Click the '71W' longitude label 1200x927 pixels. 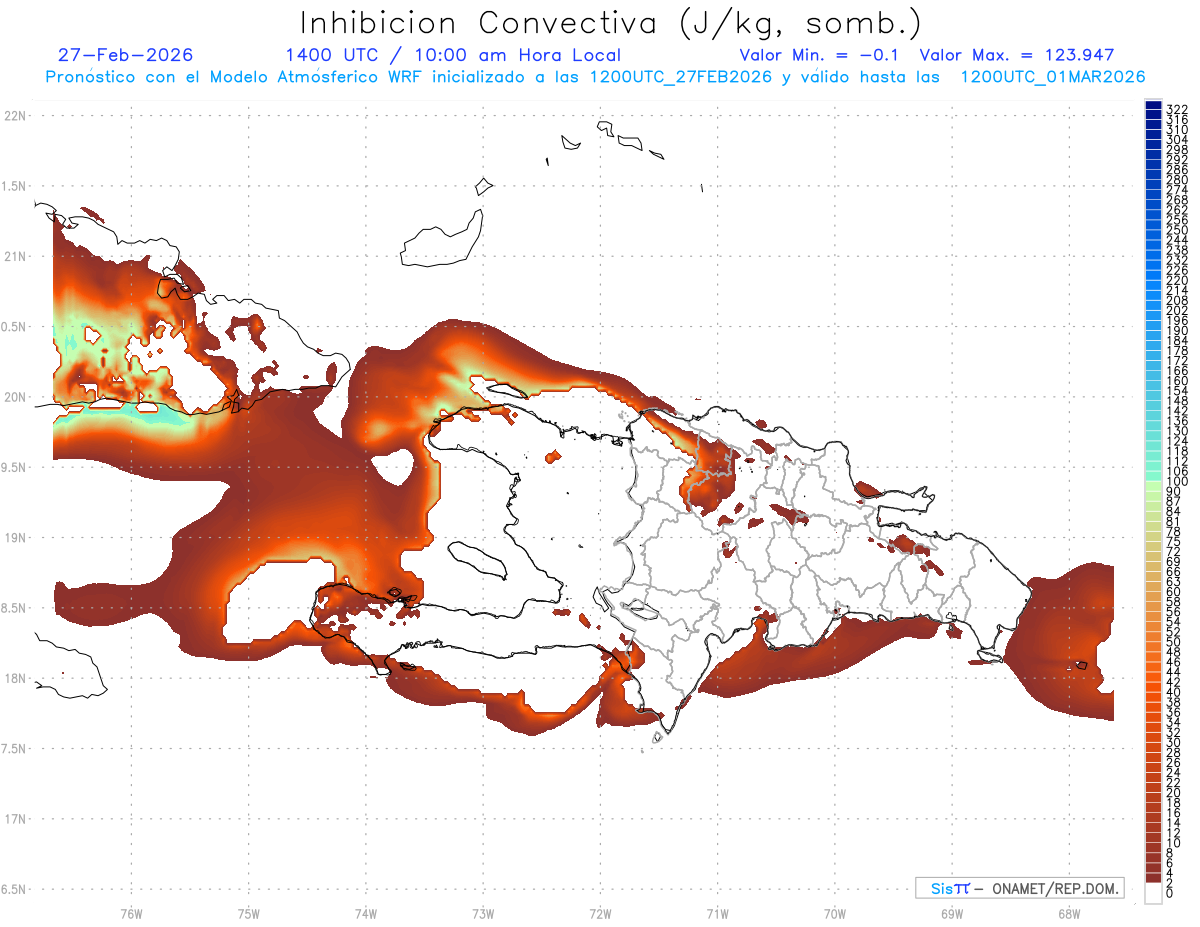coord(717,912)
